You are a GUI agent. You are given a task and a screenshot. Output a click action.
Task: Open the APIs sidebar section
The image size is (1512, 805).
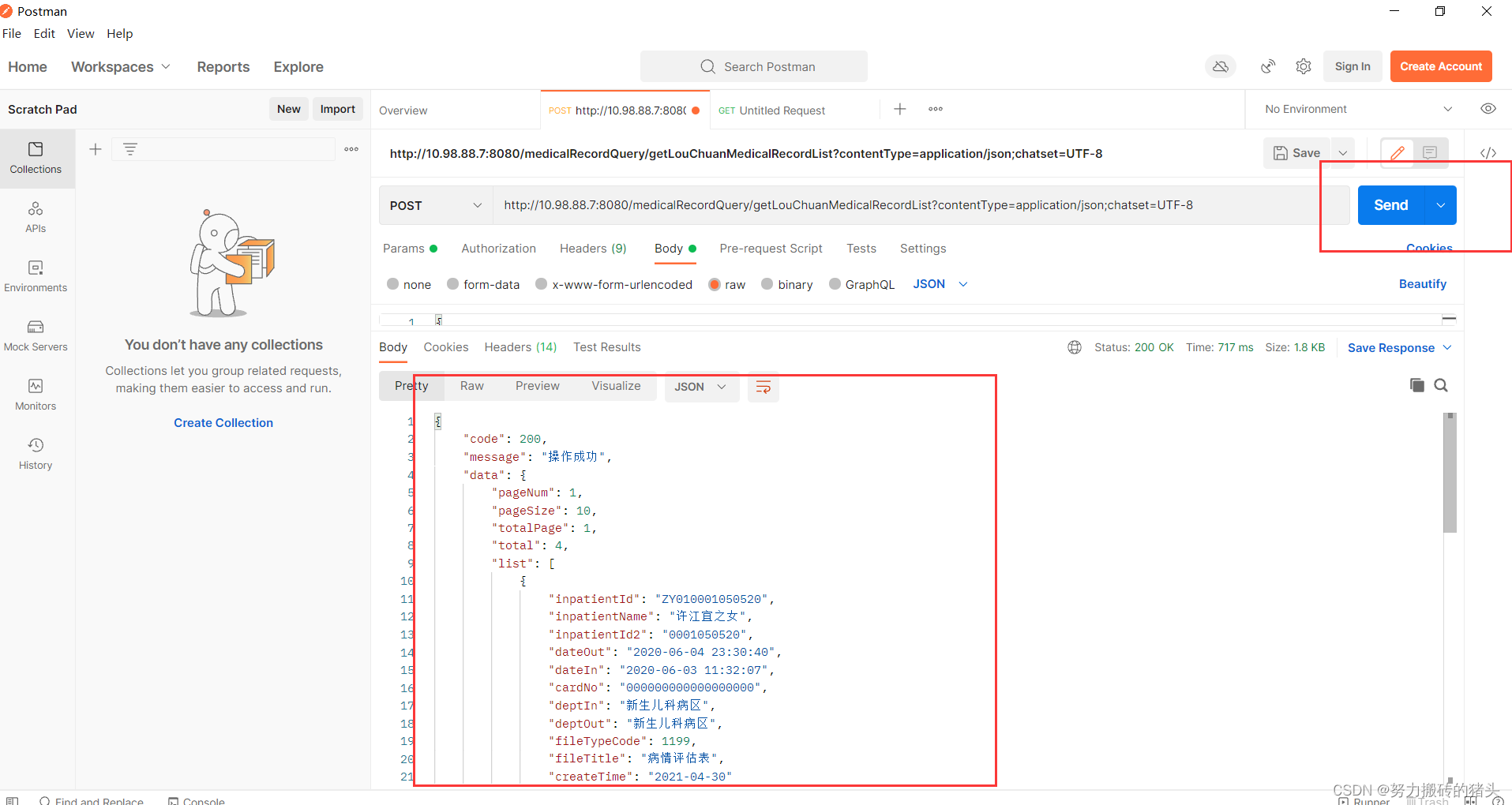36,218
